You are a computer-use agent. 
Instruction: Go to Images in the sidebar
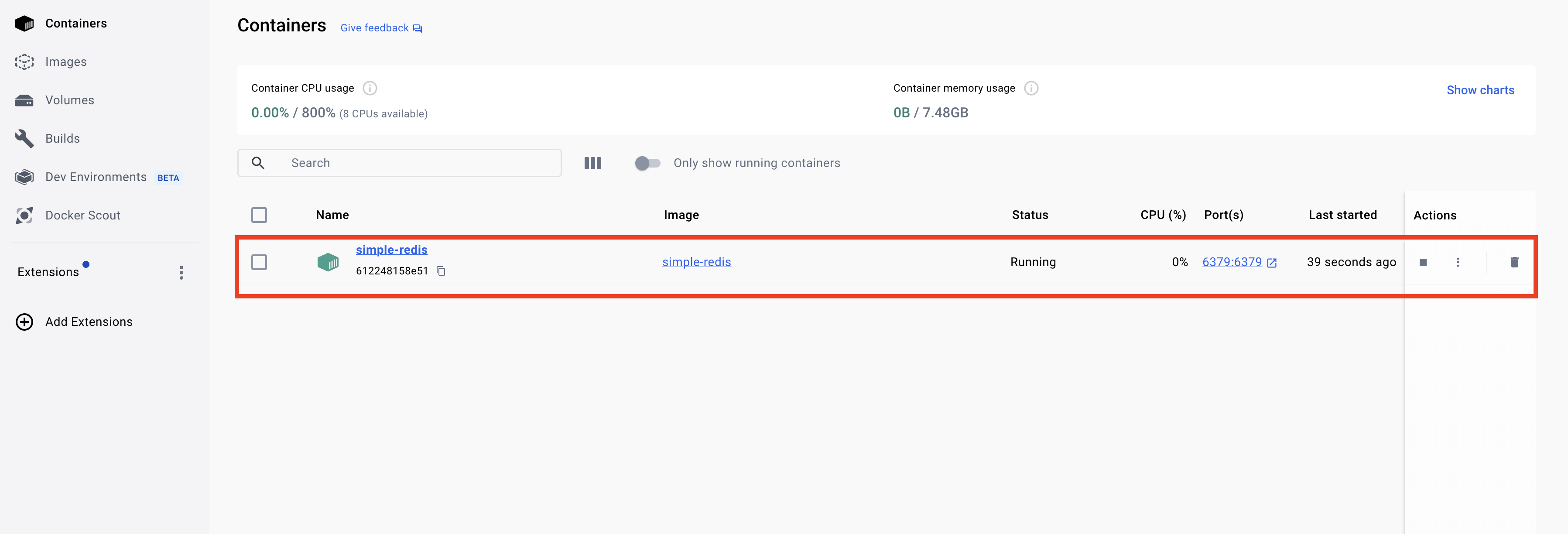tap(66, 62)
